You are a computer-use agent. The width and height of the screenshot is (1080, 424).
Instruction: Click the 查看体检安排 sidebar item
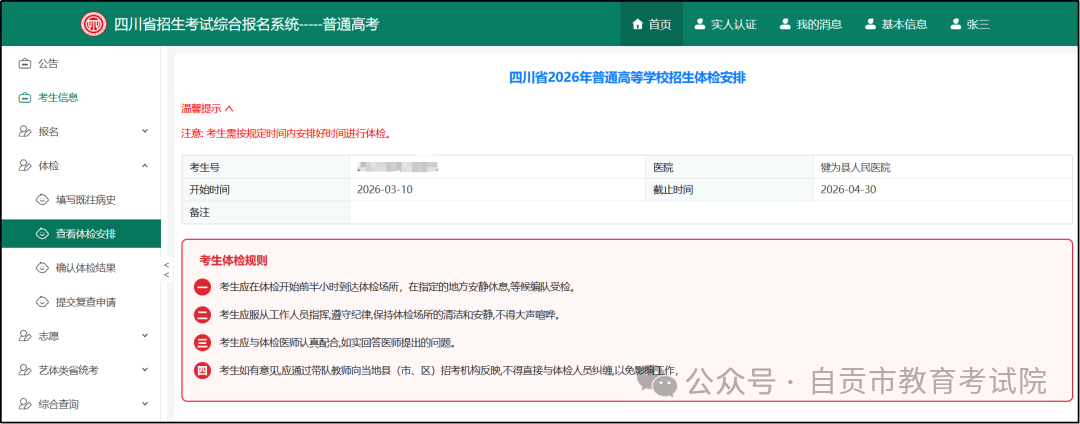[x=86, y=234]
